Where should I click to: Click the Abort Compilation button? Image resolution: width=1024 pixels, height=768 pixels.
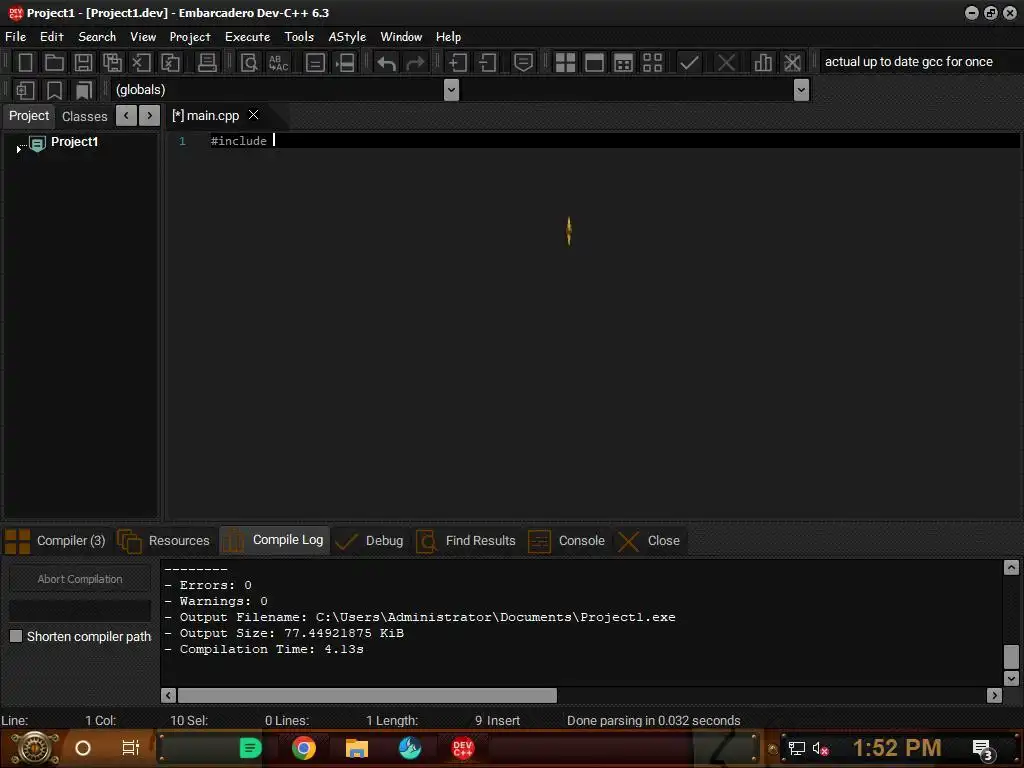(x=80, y=579)
